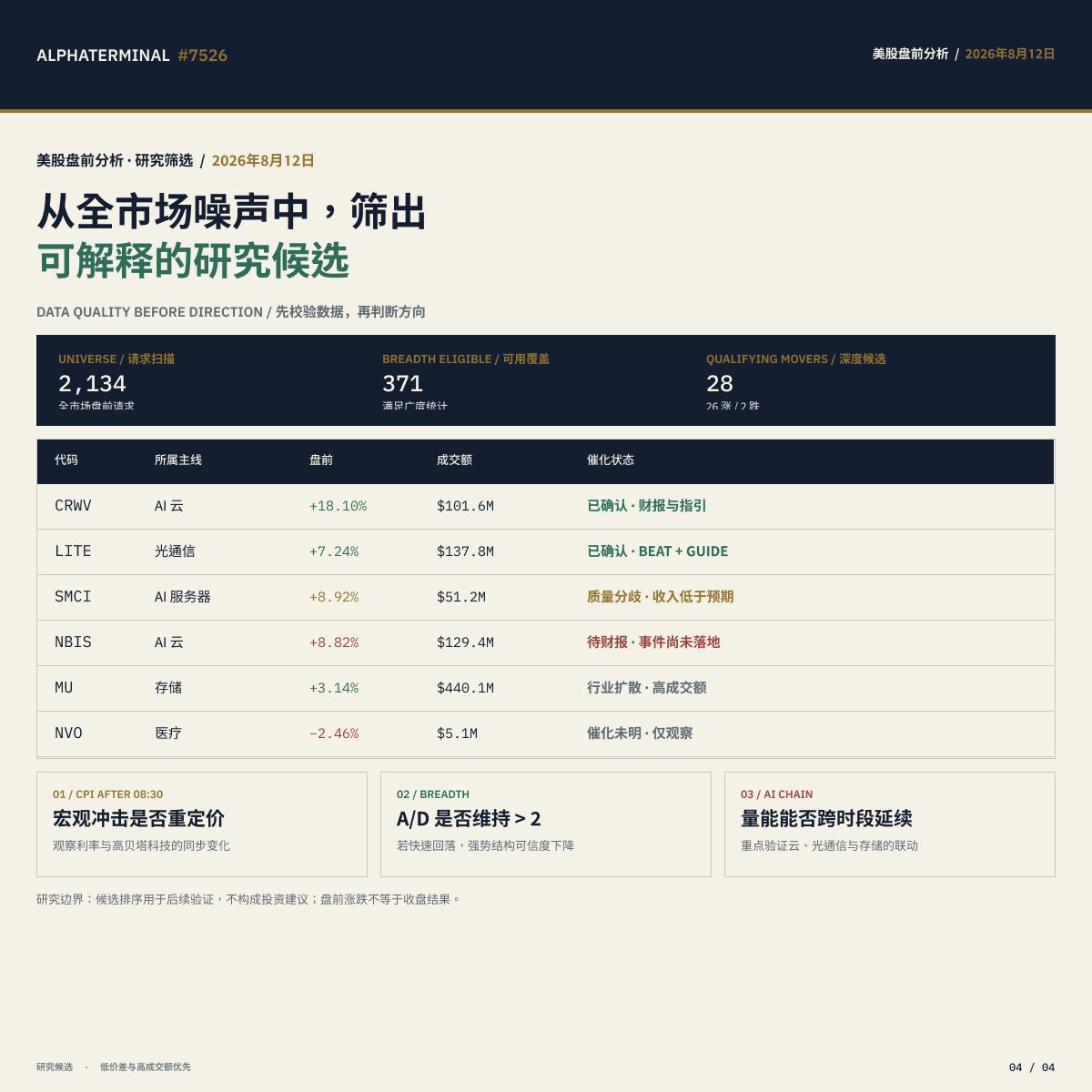Click the 光通信 theme cell
The width and height of the screenshot is (1092, 1092).
tap(175, 551)
